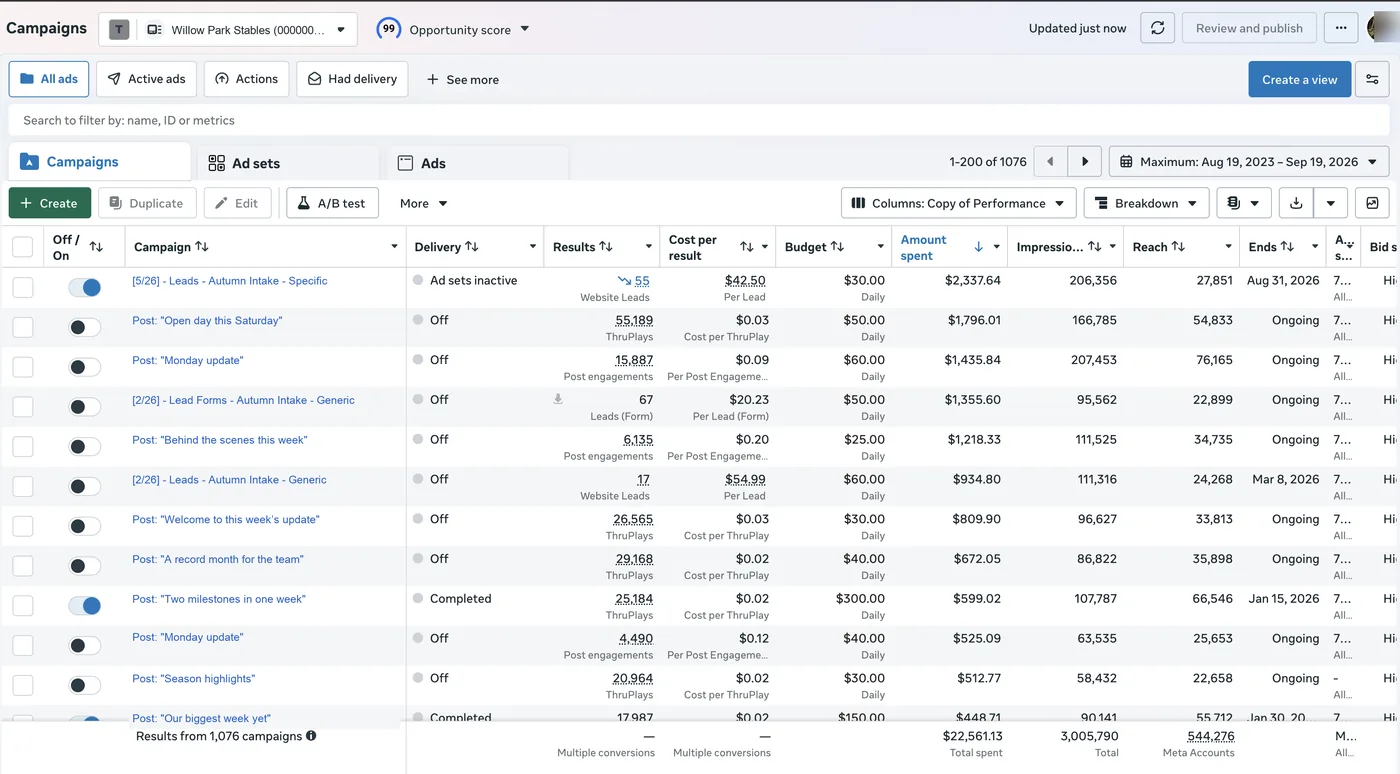
Task: Click the green Create button
Action: coord(50,203)
